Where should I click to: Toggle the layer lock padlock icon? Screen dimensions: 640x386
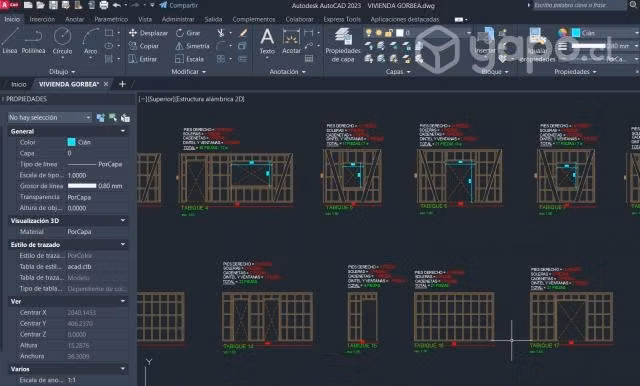(389, 33)
